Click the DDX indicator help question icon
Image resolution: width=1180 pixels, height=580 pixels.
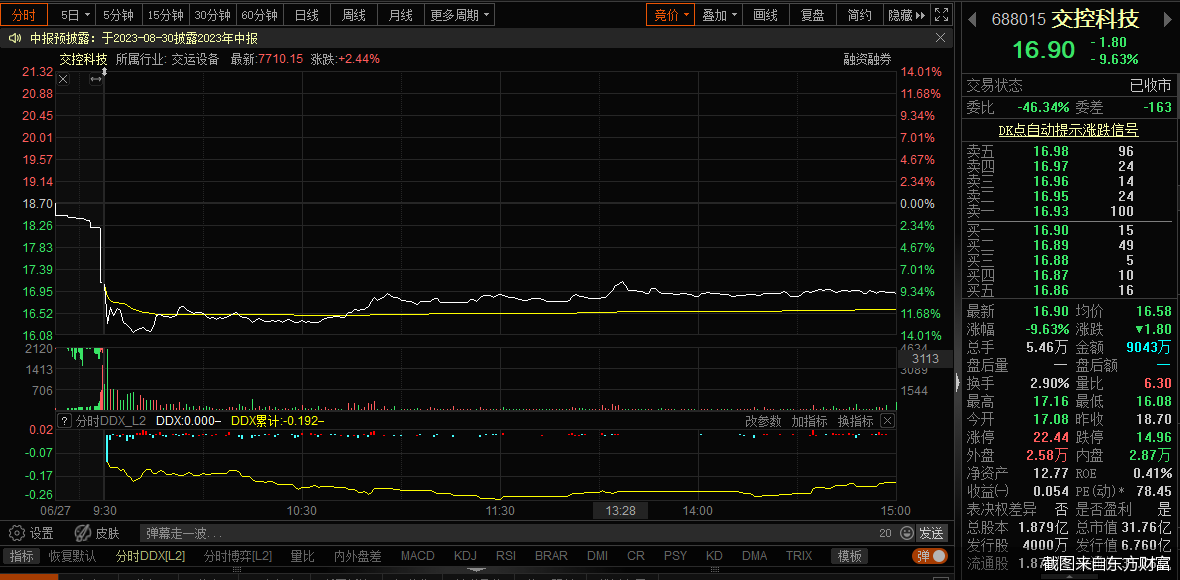point(64,421)
